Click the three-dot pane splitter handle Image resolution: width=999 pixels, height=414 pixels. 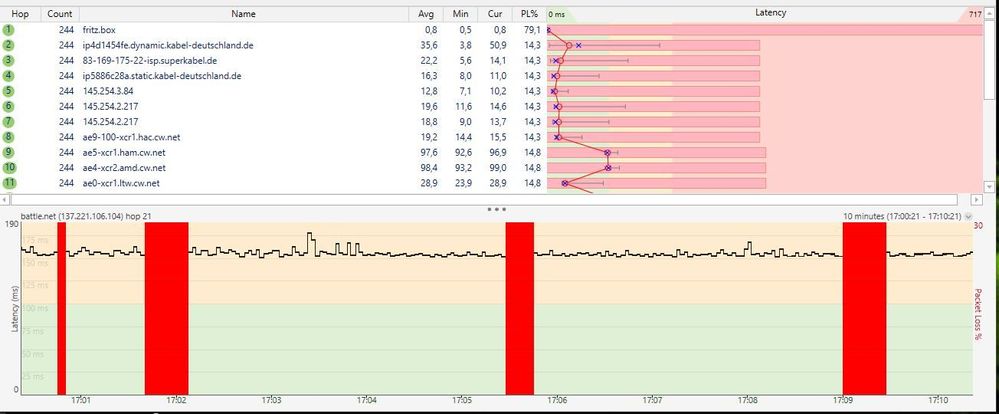pyautogui.click(x=496, y=209)
